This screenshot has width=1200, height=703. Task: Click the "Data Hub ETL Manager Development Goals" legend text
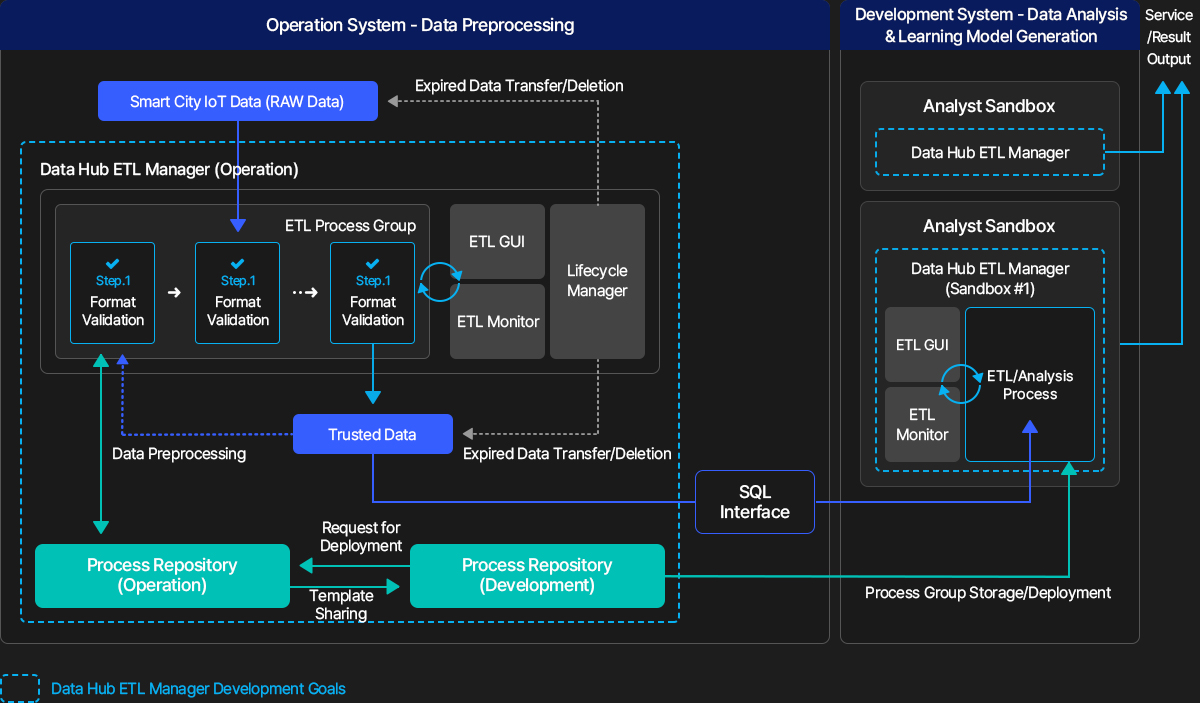click(198, 688)
